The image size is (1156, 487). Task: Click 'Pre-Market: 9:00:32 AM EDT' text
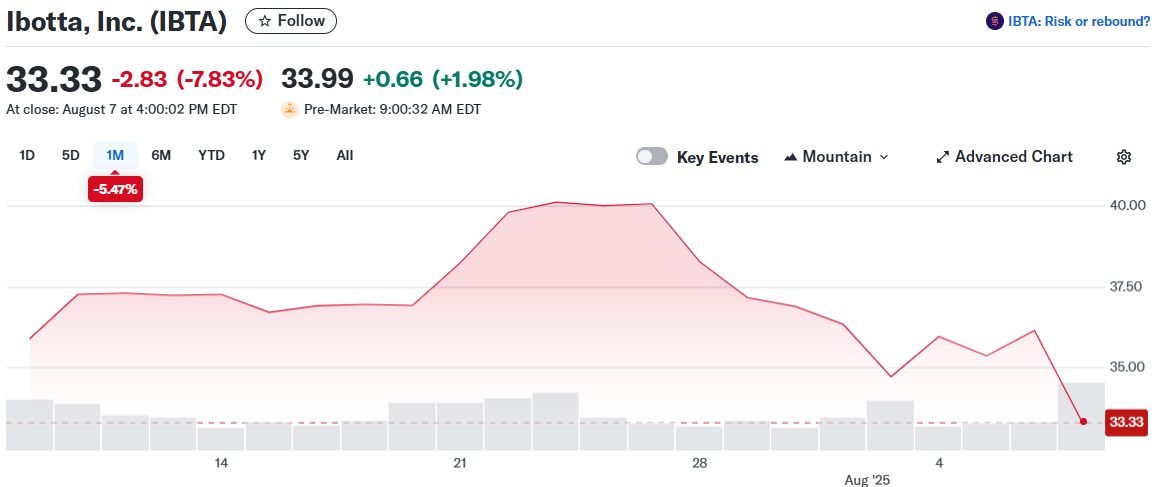click(393, 110)
